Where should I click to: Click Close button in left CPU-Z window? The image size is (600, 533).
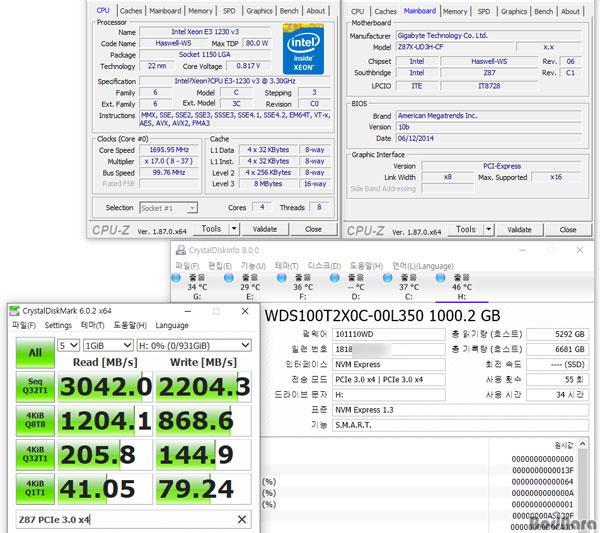(x=313, y=229)
